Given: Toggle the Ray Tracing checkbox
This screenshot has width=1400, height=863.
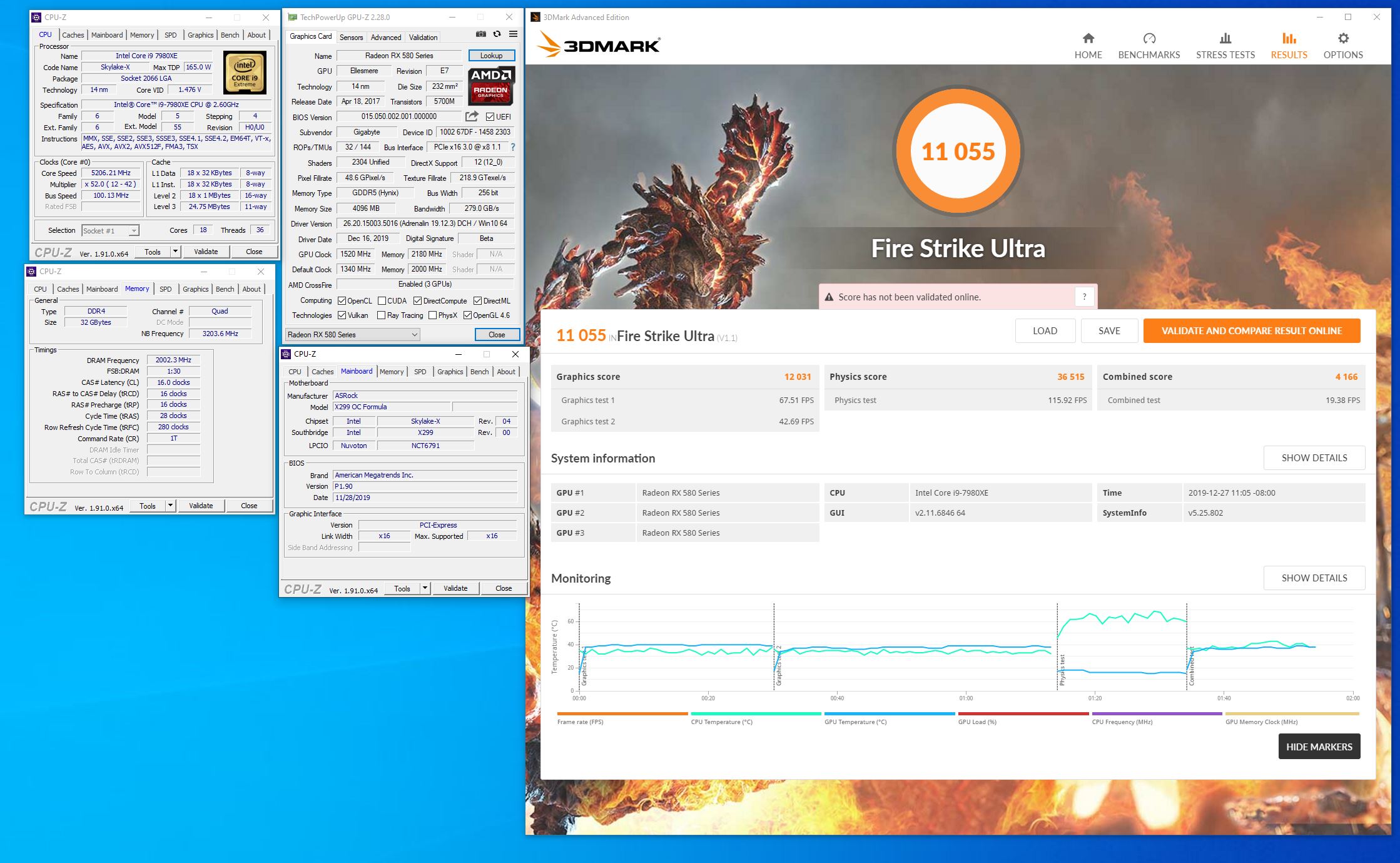Looking at the screenshot, I should 381,315.
